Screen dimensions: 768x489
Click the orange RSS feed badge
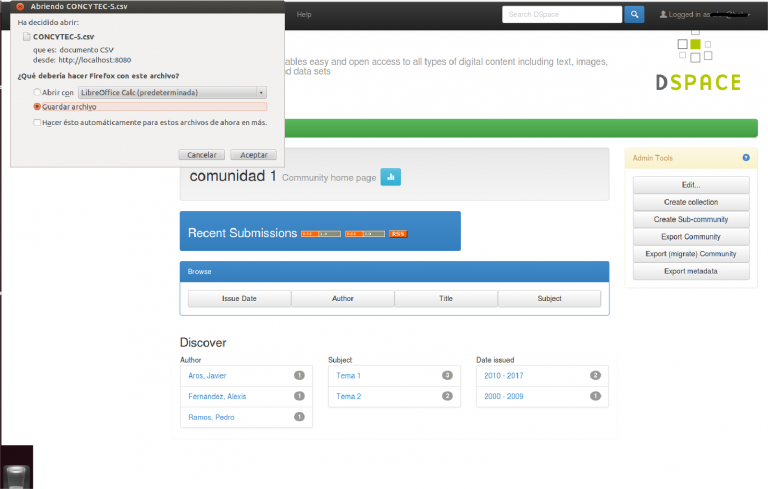point(397,233)
